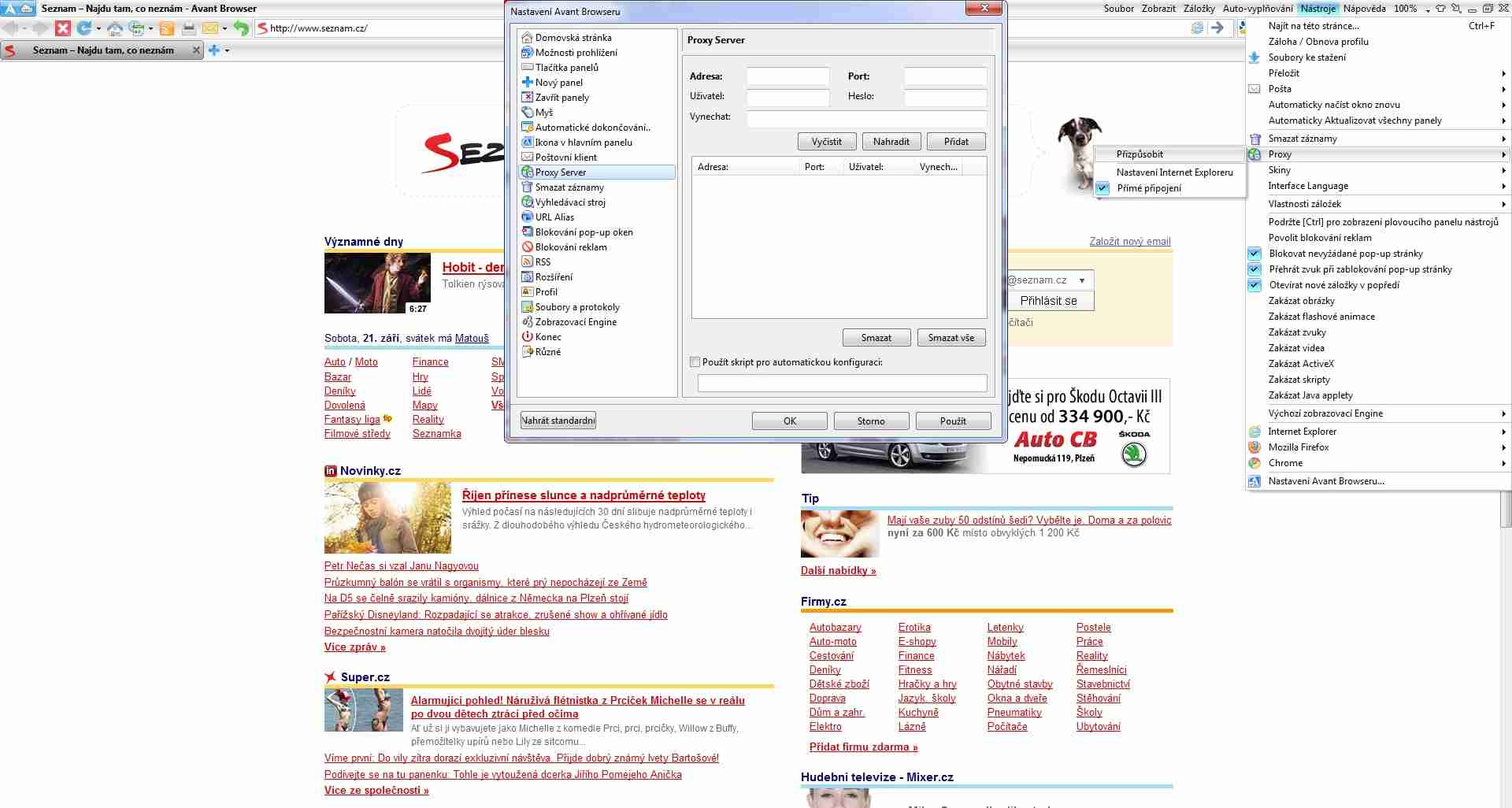Open dropdown arrow beside New tab icon
This screenshot has width=1512, height=808.
[227, 50]
